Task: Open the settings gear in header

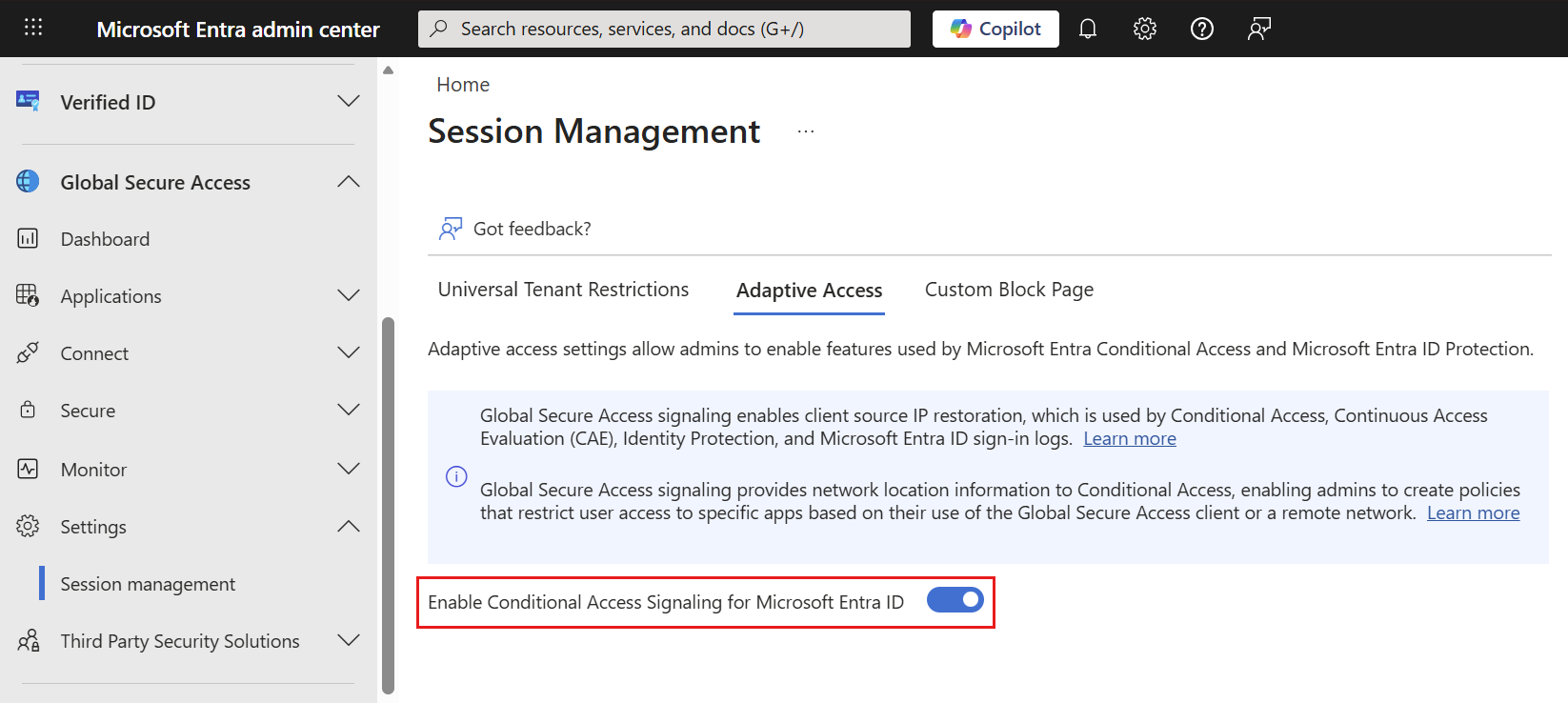Action: pyautogui.click(x=1145, y=29)
